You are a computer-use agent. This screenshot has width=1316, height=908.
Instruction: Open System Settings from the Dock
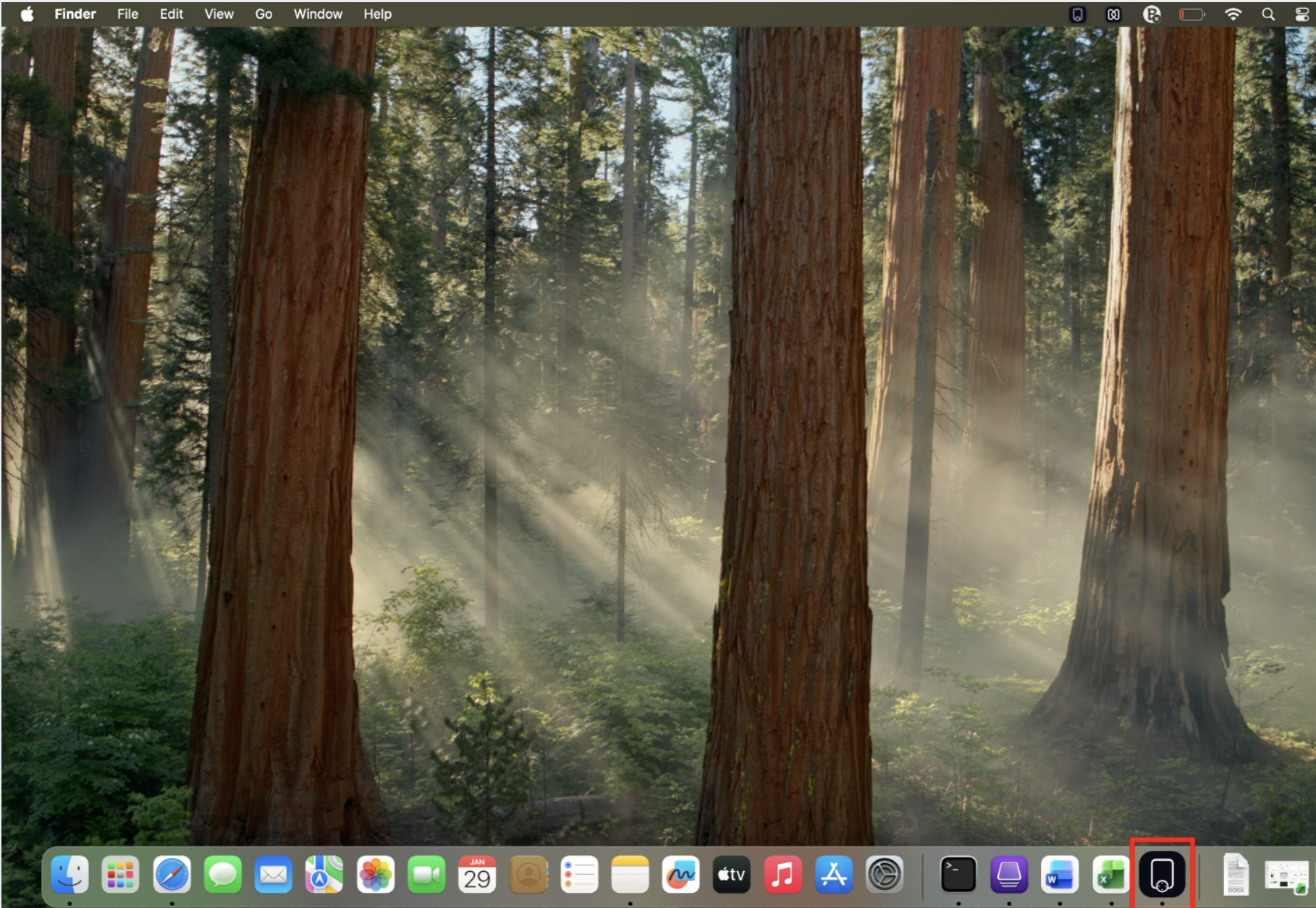point(885,875)
